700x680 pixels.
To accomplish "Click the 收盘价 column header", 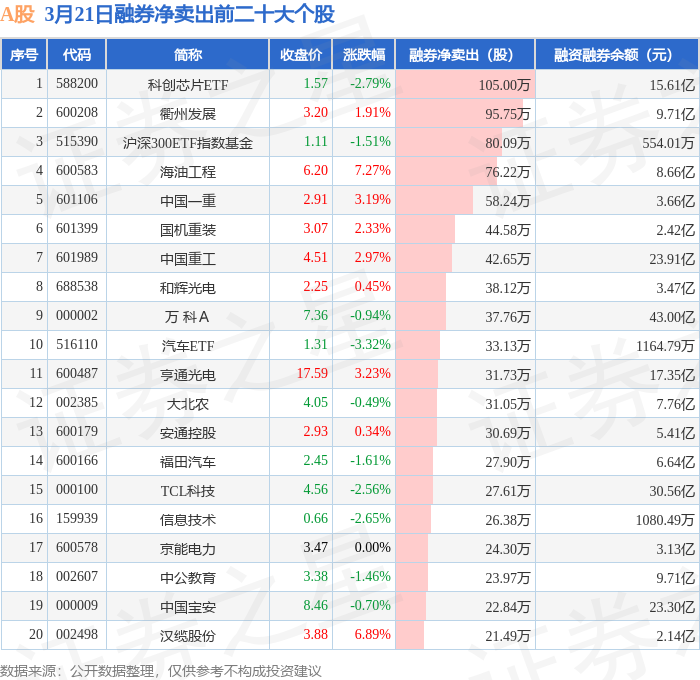I will tap(300, 55).
